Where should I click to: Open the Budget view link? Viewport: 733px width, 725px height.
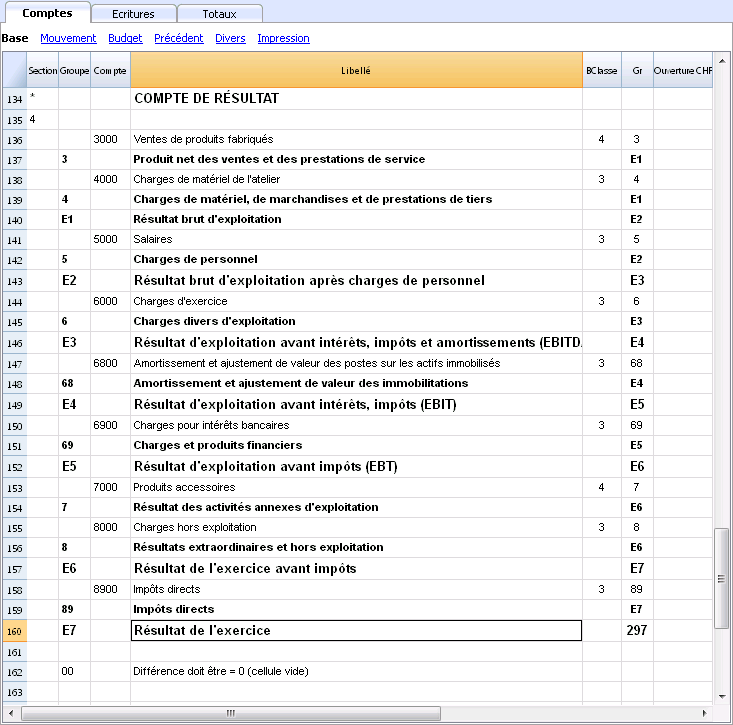point(125,38)
